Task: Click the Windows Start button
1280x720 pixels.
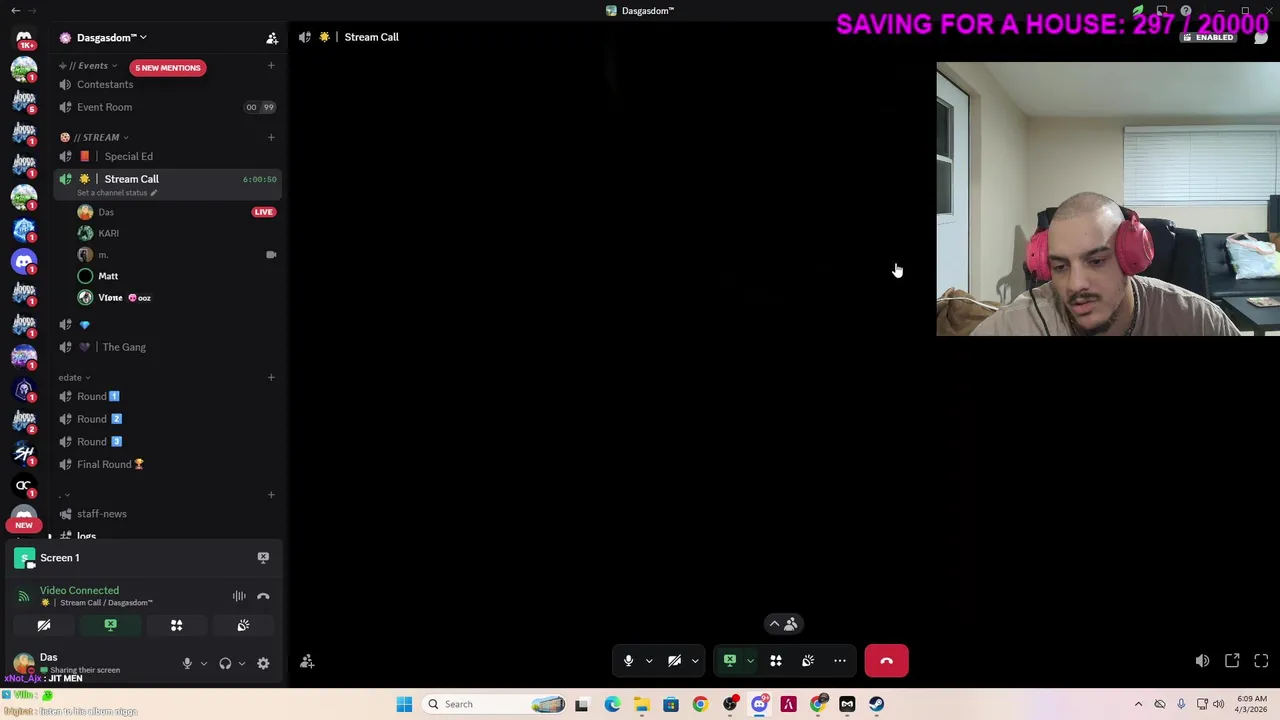Action: 404,704
